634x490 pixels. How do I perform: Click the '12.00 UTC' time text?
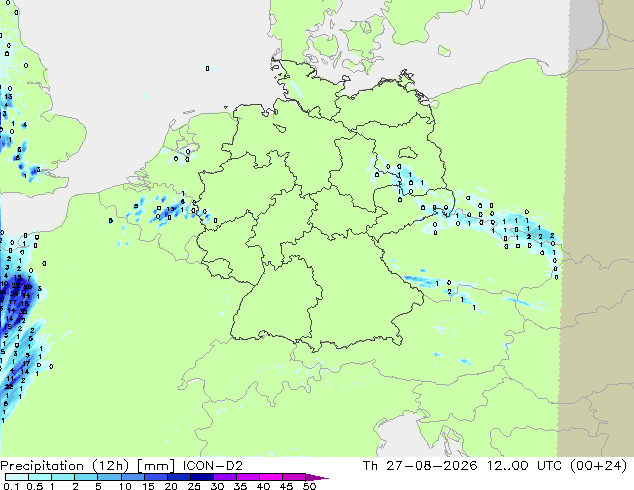coord(524,466)
